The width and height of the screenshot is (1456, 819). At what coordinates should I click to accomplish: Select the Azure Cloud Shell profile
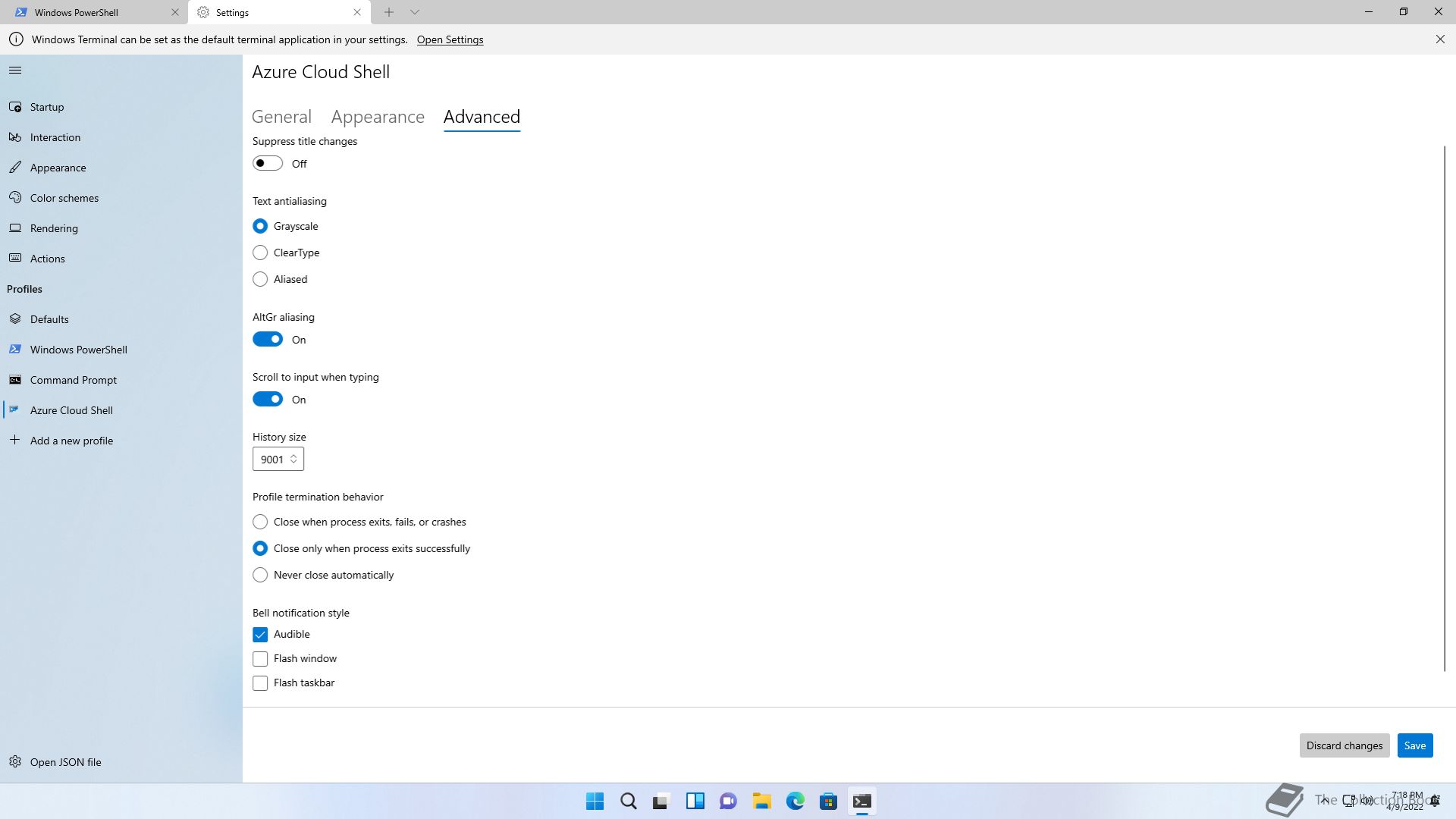[x=121, y=410]
